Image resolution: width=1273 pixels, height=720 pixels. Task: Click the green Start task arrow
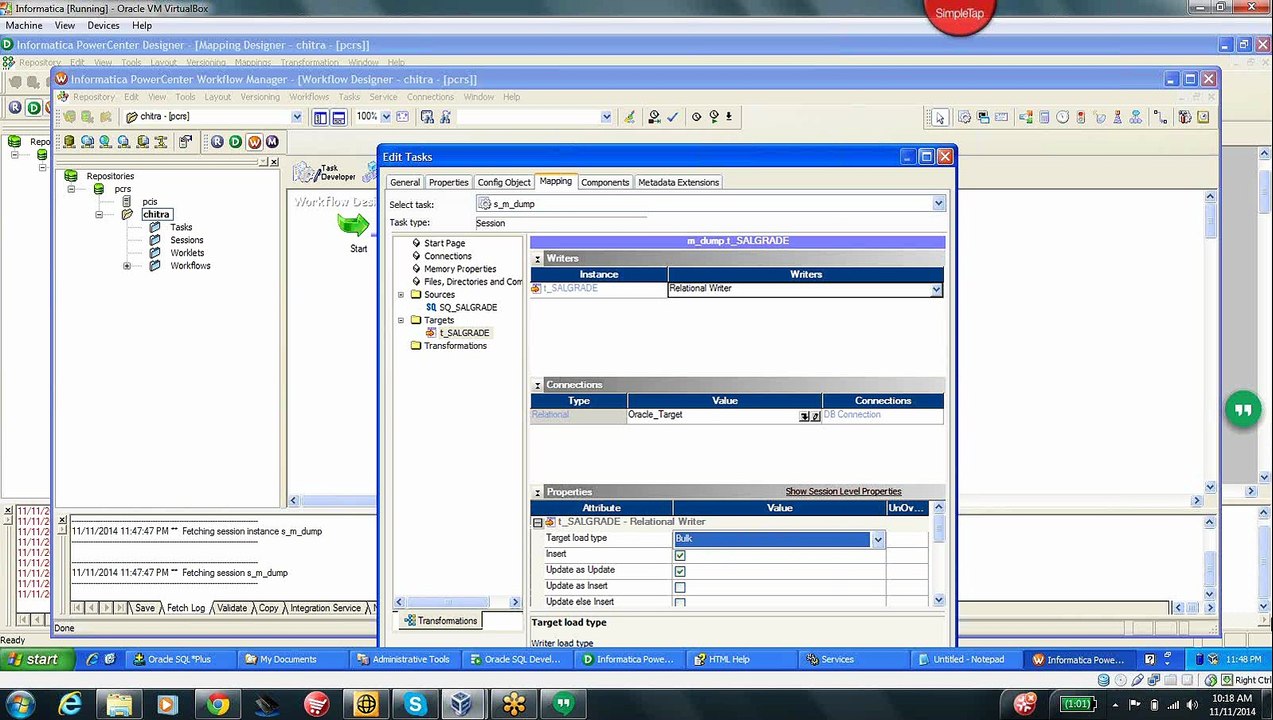click(x=353, y=225)
